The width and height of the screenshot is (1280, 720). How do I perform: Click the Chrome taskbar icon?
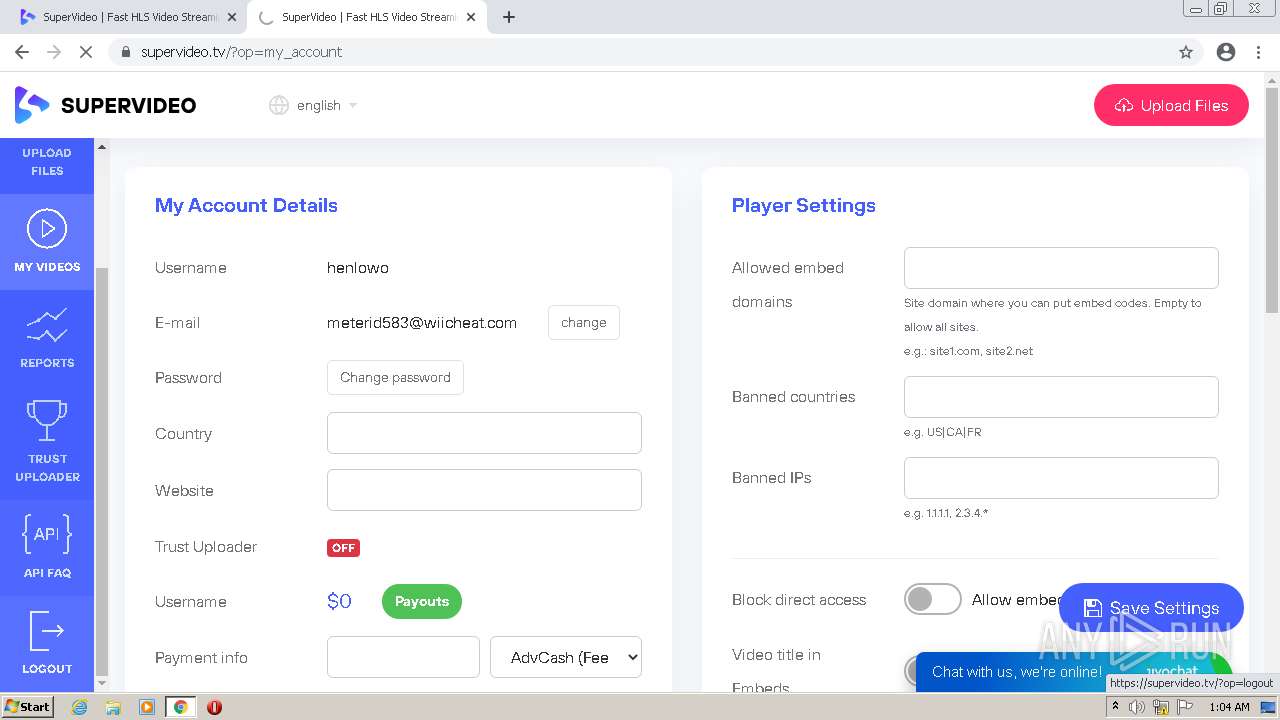point(180,707)
